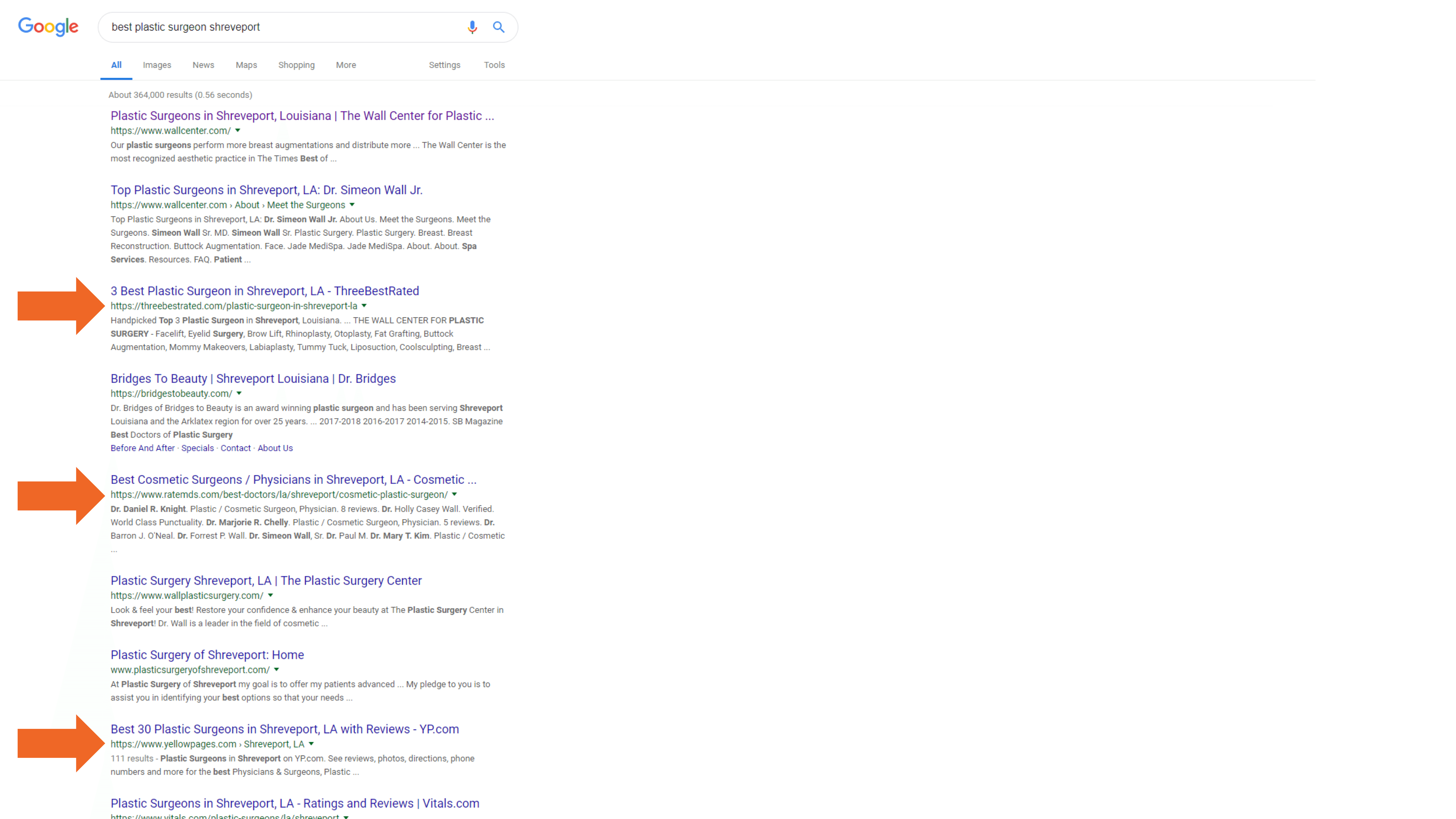Click the magnifying glass search button

(x=499, y=27)
